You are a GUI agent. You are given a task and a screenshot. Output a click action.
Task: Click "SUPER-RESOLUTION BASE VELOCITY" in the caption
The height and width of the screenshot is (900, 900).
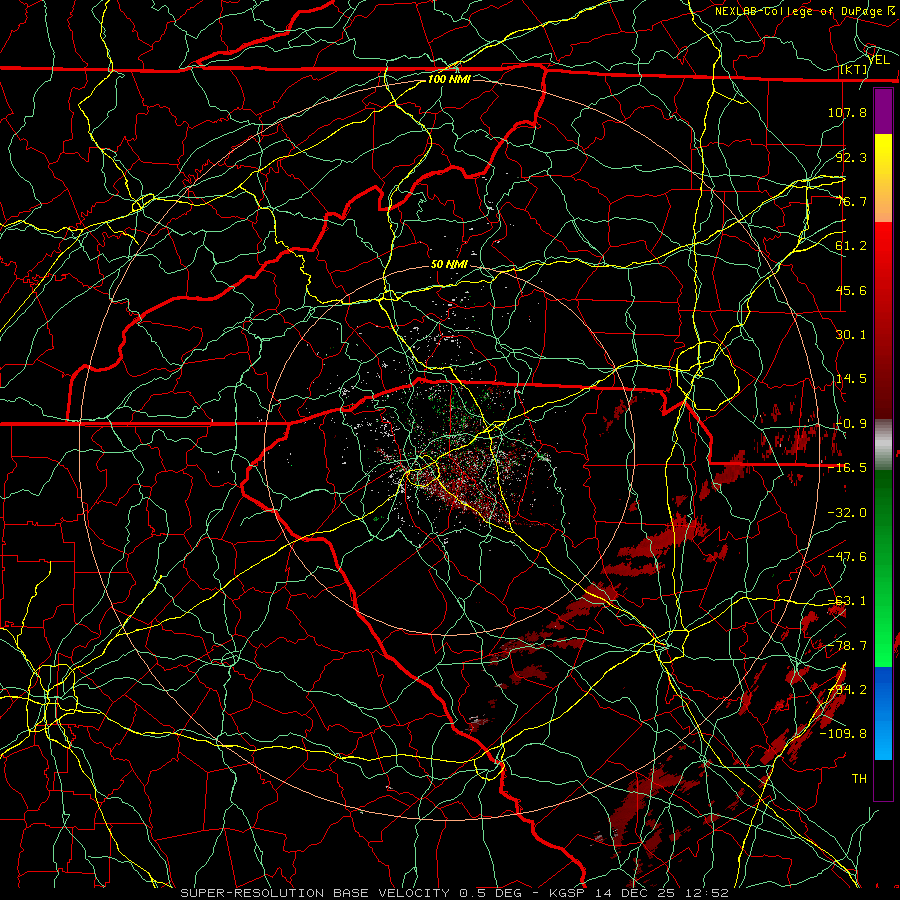317,893
